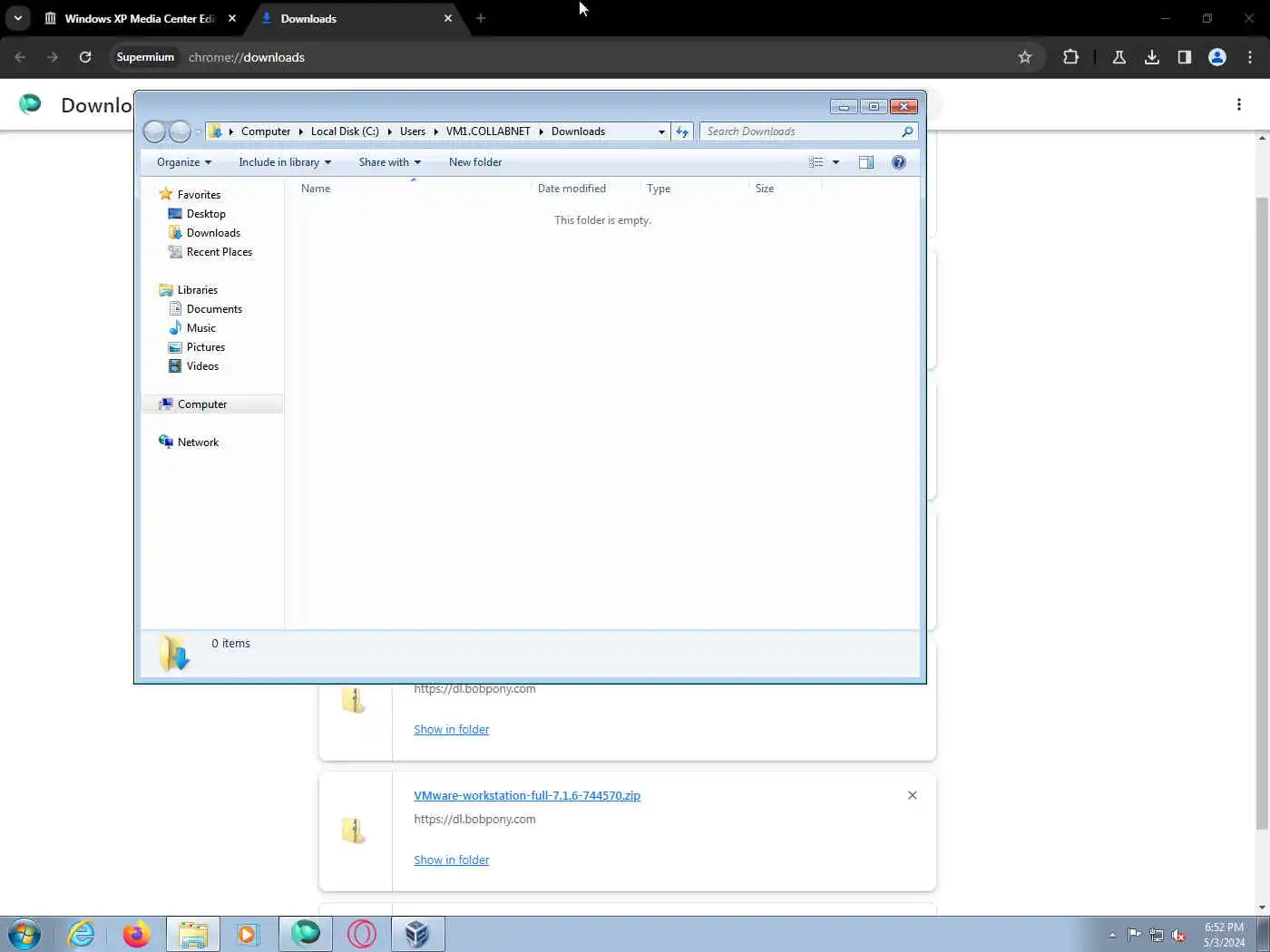Launch Firefox from the taskbar

click(137, 934)
